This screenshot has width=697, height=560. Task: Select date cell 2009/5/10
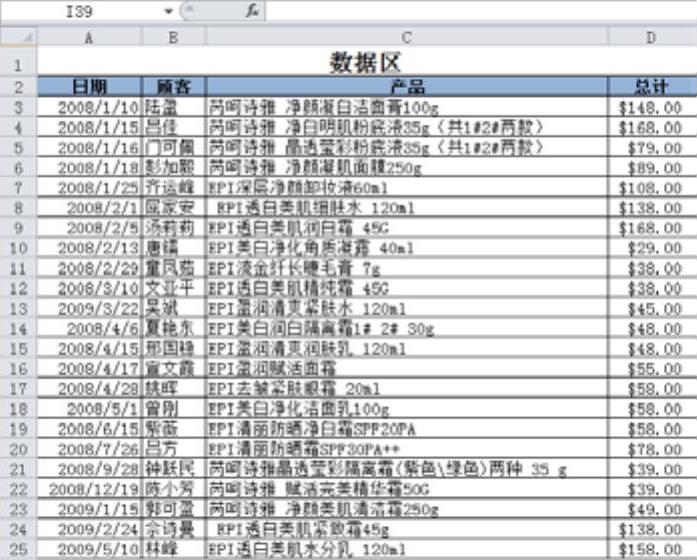pyautogui.click(x=89, y=549)
